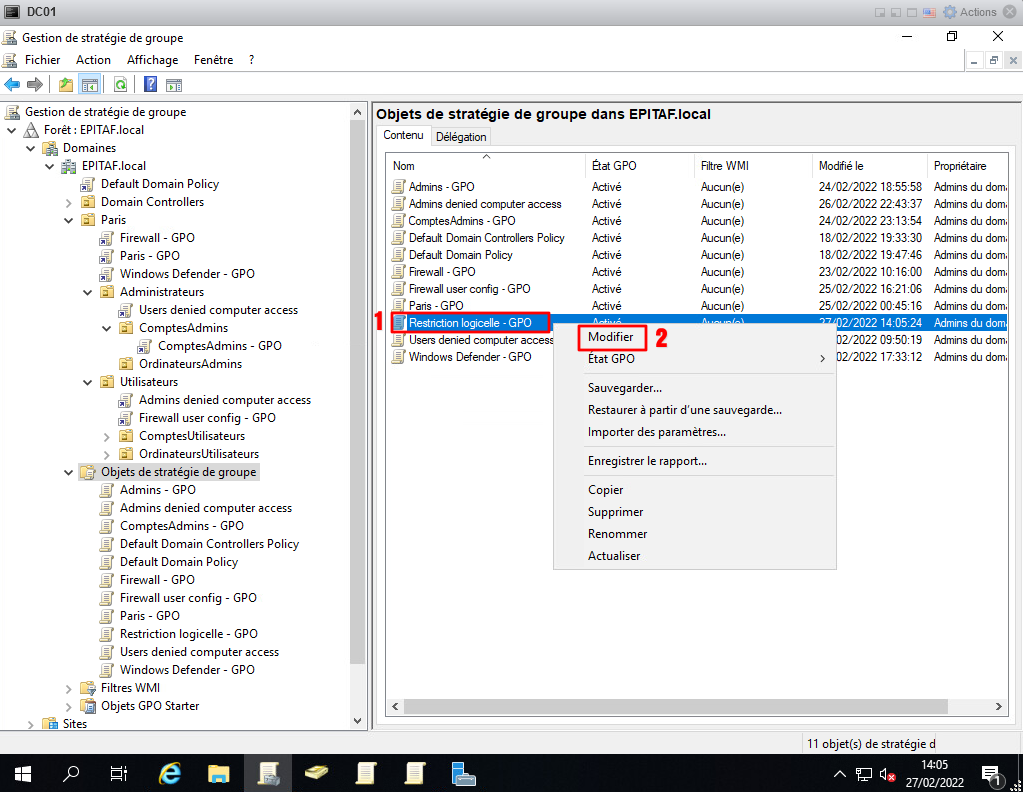Toggle the console tree pane icon

point(89,85)
